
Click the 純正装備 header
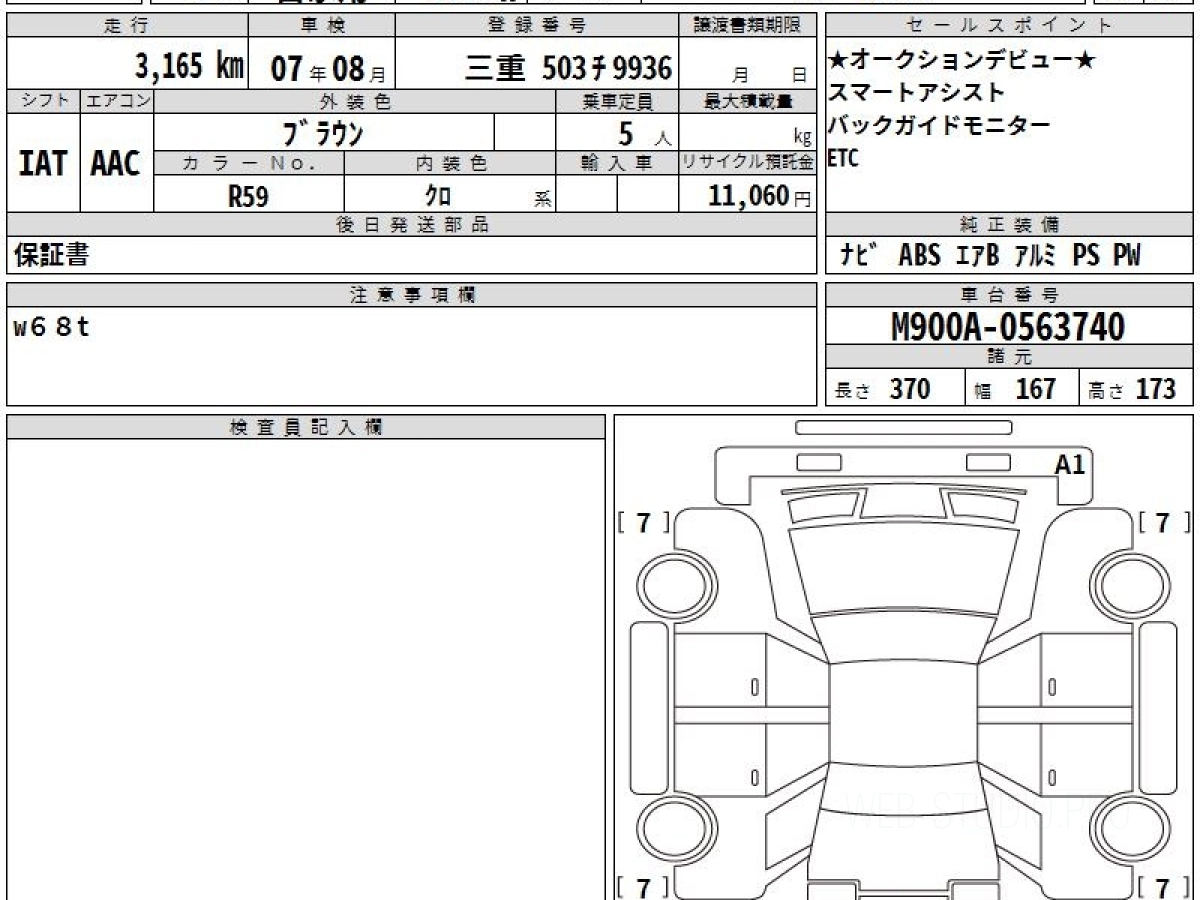[x=1010, y=225]
